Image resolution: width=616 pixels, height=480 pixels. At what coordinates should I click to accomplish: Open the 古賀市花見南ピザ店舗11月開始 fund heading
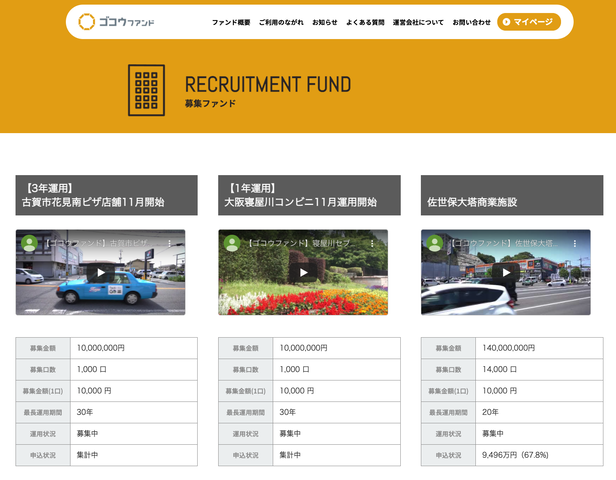pos(106,195)
